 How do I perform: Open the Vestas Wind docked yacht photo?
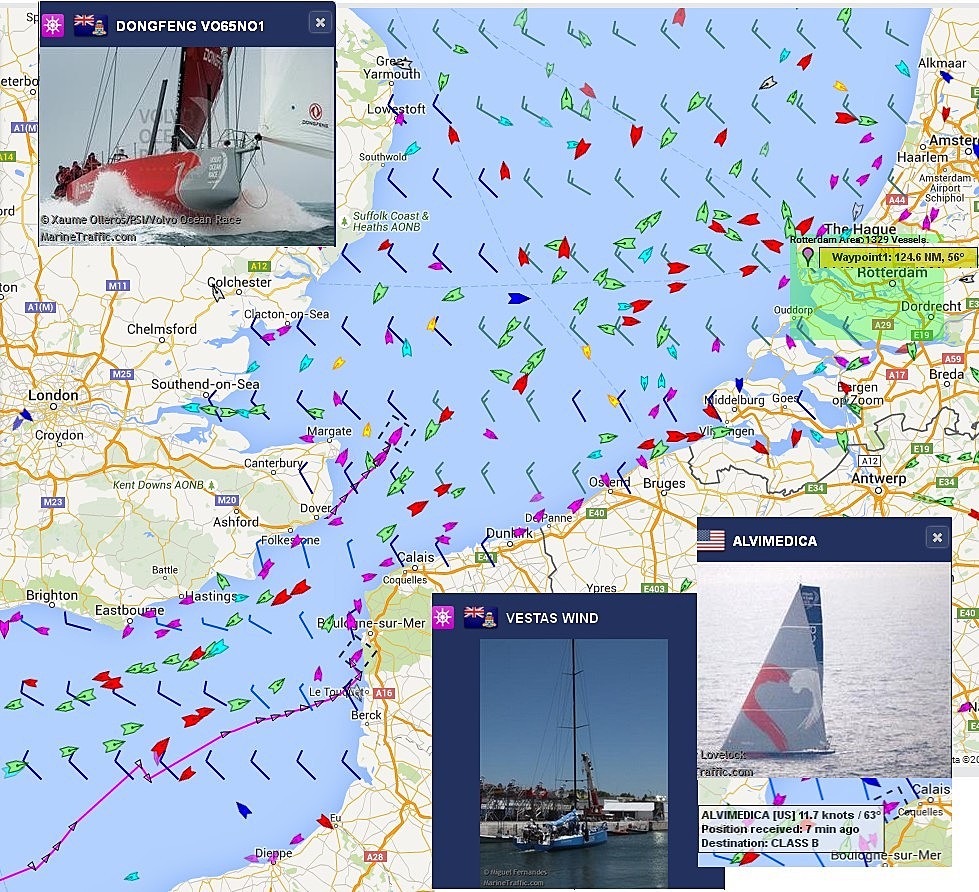pos(574,763)
